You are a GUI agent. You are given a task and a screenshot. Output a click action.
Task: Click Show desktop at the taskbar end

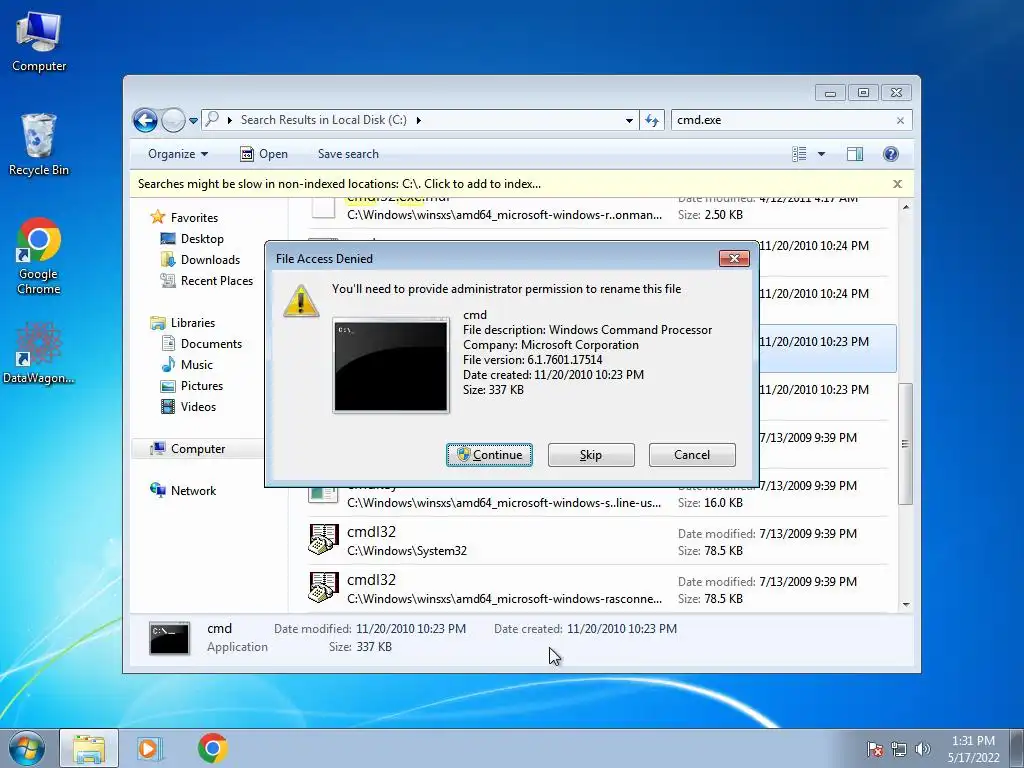1016,748
